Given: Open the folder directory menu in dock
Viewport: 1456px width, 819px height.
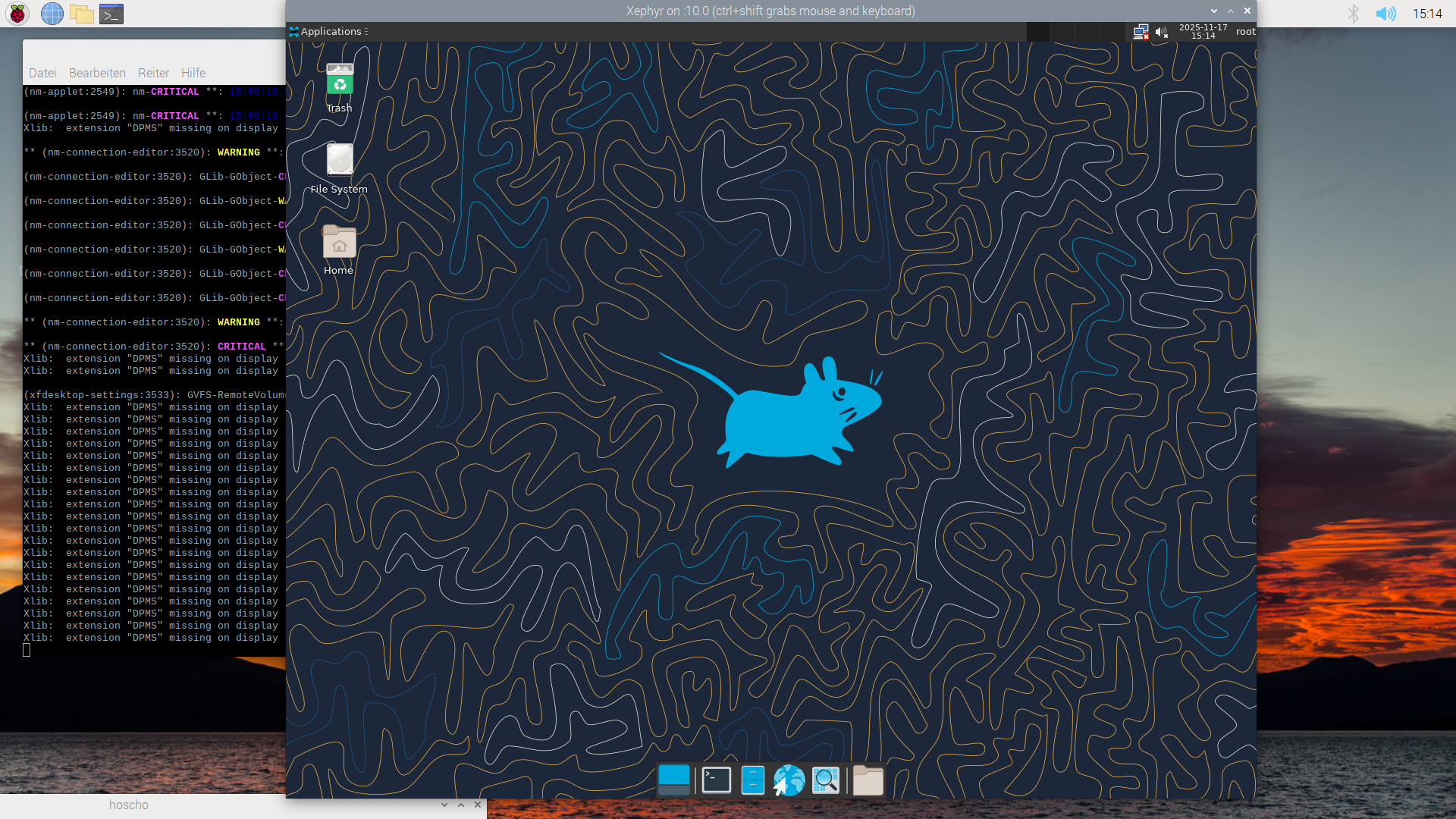Looking at the screenshot, I should [868, 780].
